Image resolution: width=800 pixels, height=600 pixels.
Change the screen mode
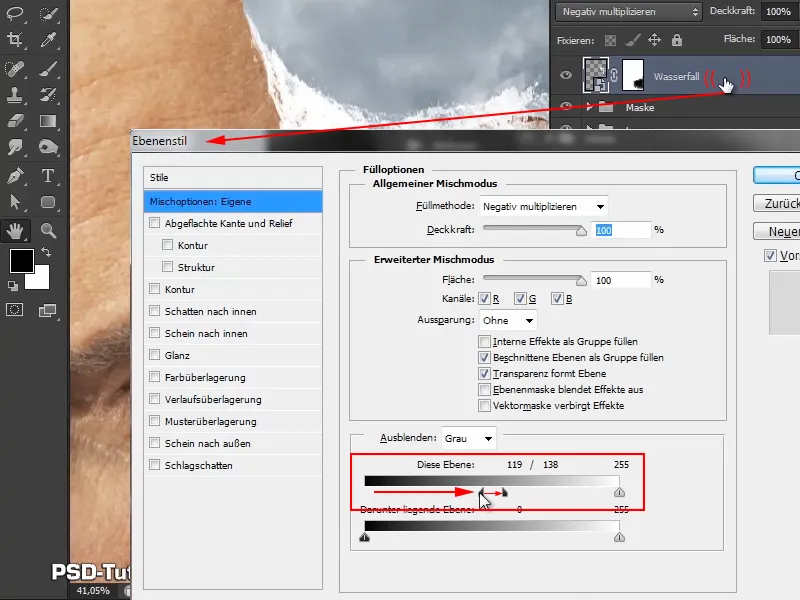(x=48, y=310)
